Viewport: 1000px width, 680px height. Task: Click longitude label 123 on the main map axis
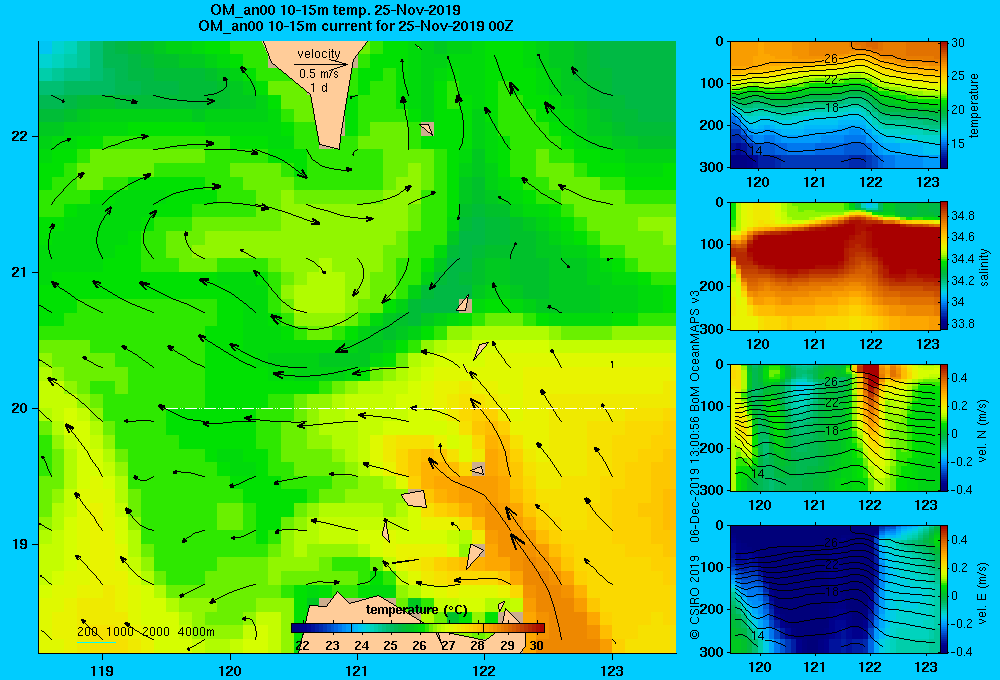click(x=612, y=670)
